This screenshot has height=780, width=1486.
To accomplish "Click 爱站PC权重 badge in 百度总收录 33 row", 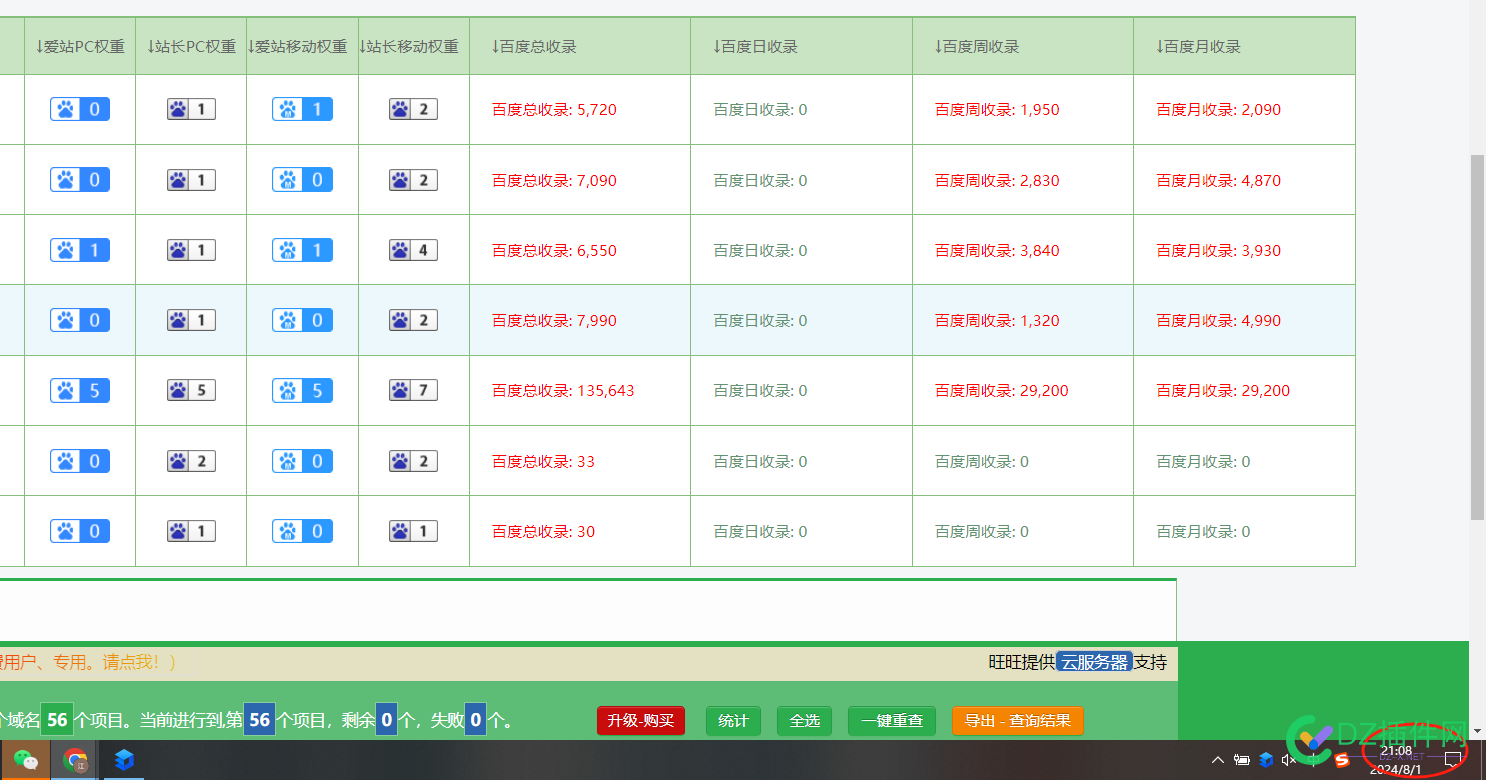I will [x=80, y=461].
